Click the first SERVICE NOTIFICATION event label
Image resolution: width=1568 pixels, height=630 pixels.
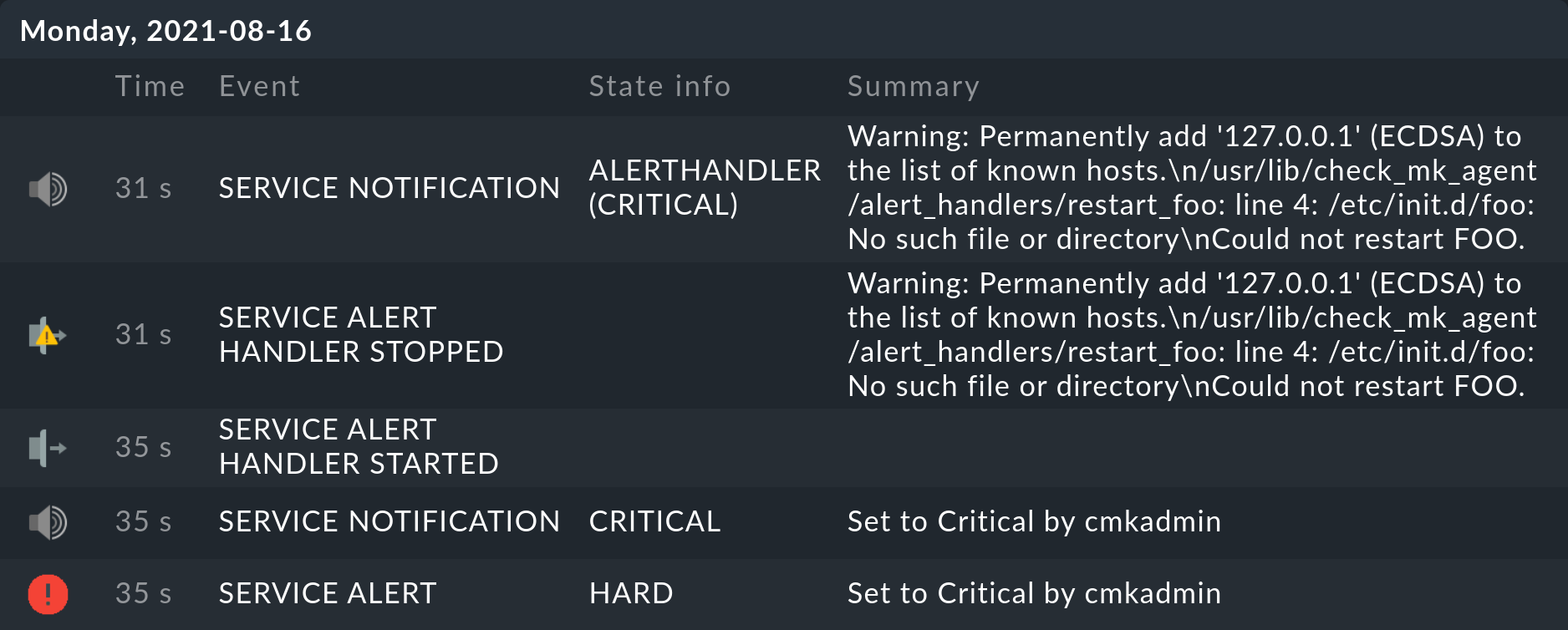click(x=389, y=188)
